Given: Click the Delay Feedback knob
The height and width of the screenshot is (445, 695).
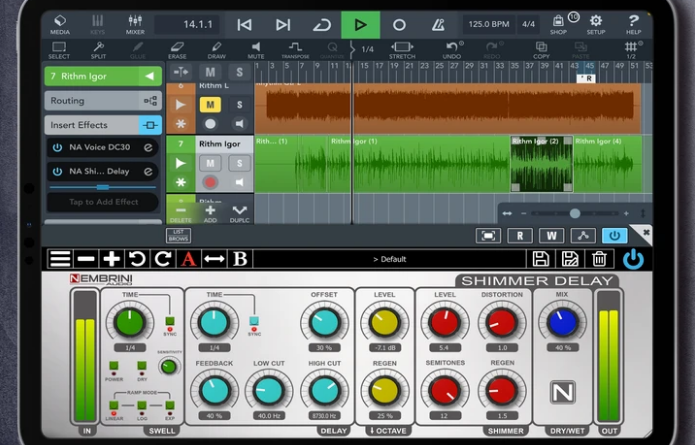Looking at the screenshot, I should pos(214,390).
